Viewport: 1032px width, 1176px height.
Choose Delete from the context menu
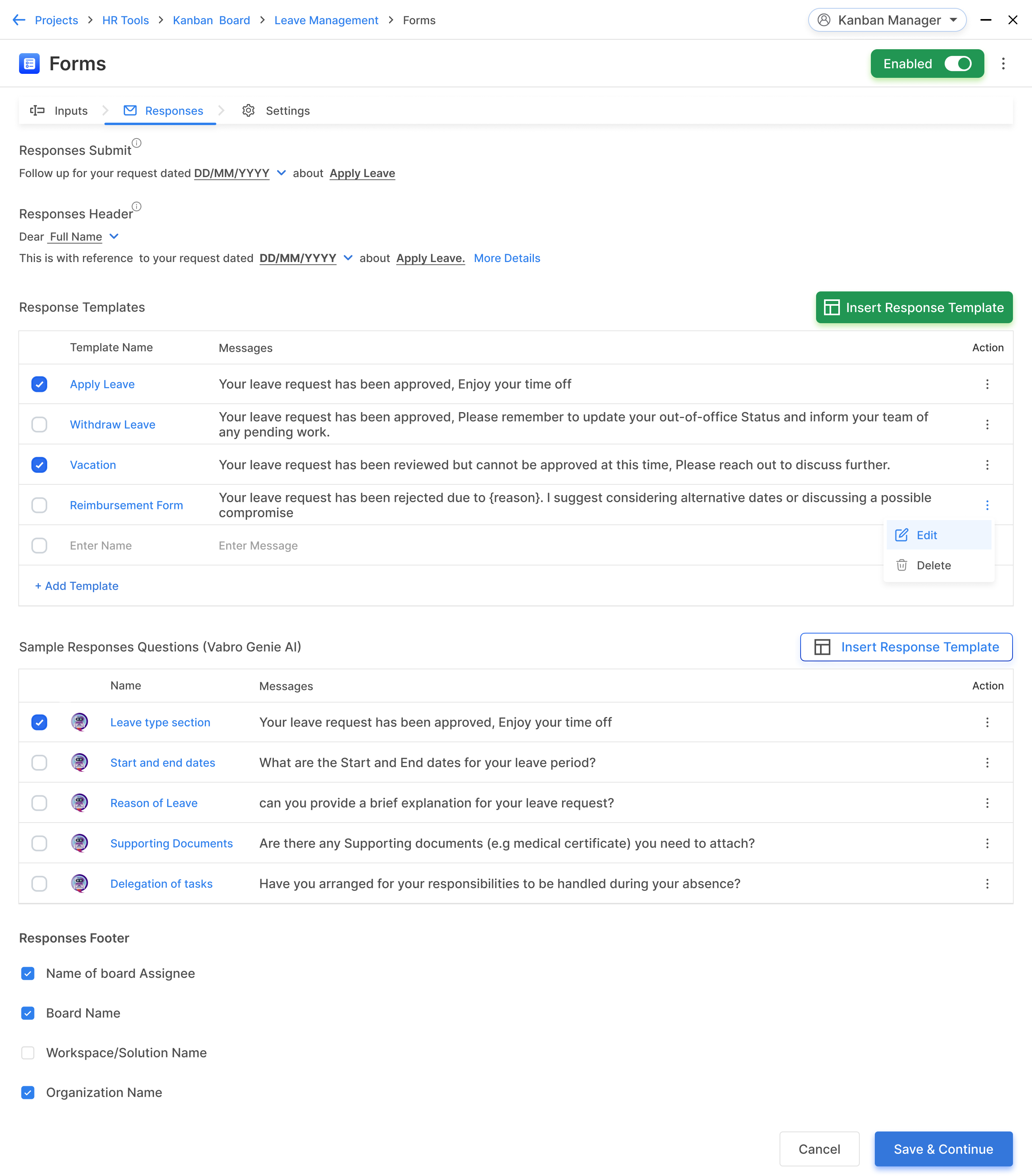[x=939, y=565]
